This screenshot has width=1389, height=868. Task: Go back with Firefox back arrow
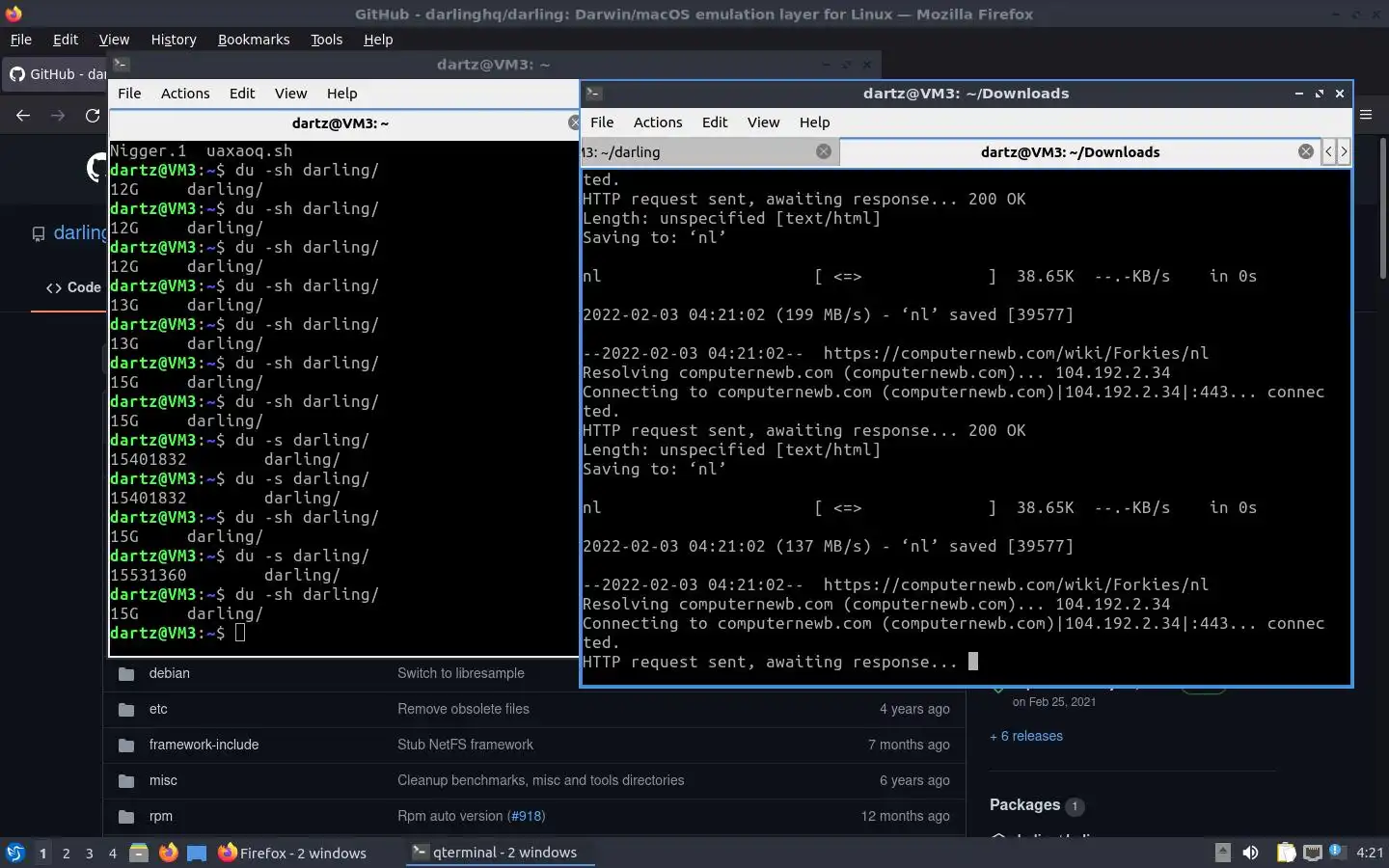[23, 116]
